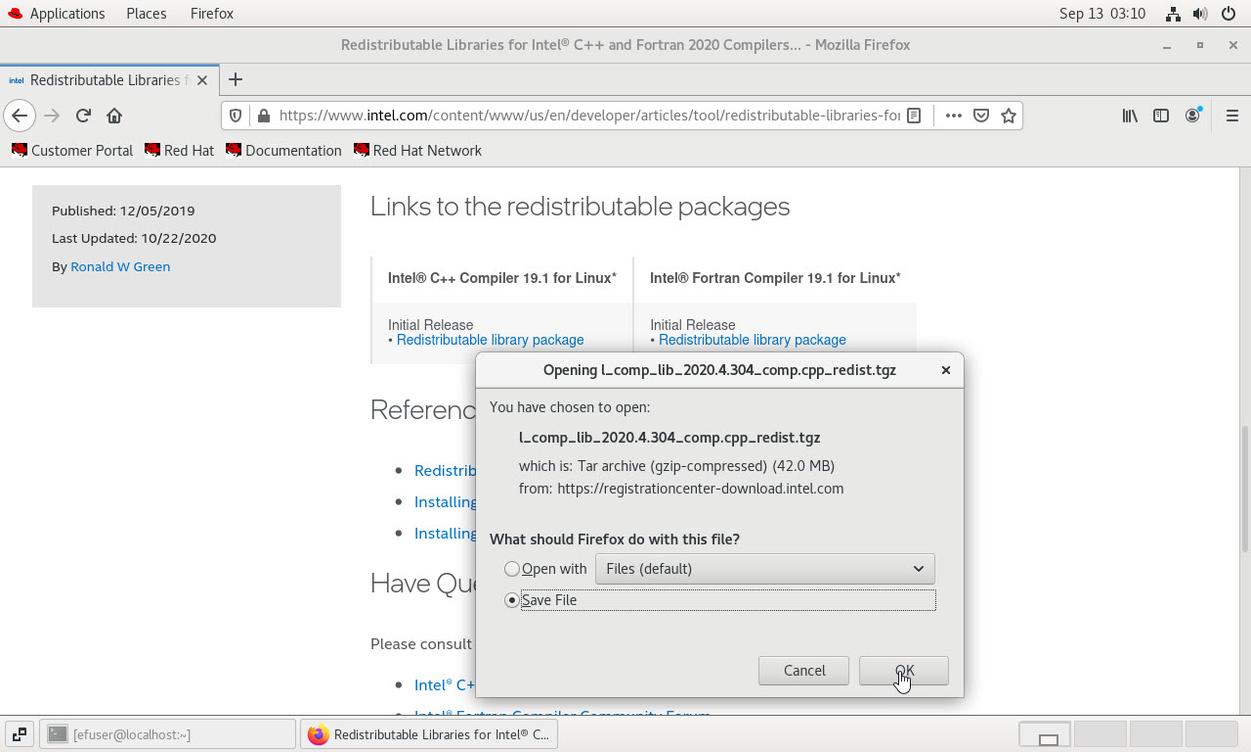Viewport: 1251px width, 752px height.
Task: Cancel the file download dialog
Action: coord(803,671)
